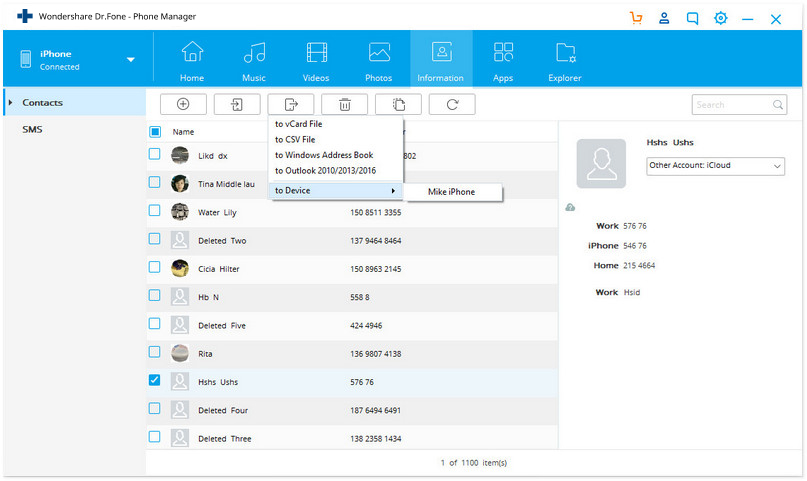
Task: Expand the Contacts sidebar arrow
Action: pos(10,102)
